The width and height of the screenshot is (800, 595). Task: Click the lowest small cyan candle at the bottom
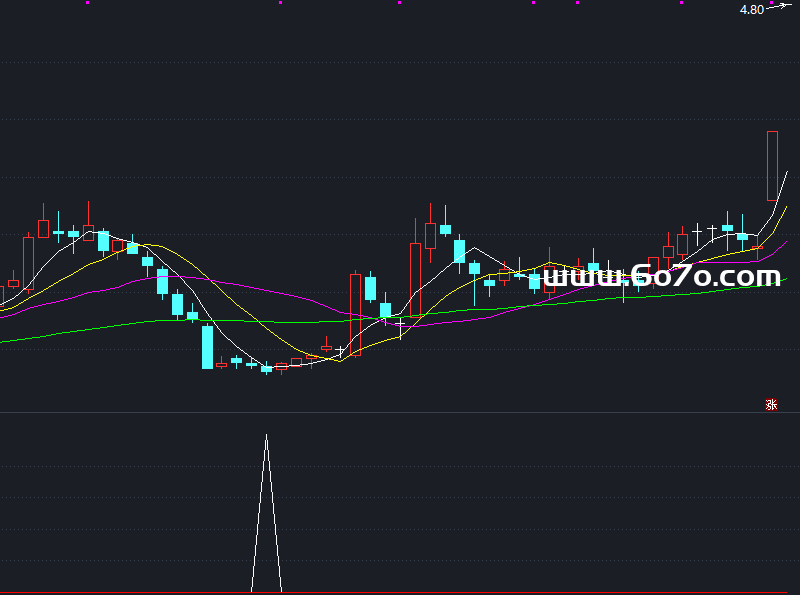coord(266,368)
